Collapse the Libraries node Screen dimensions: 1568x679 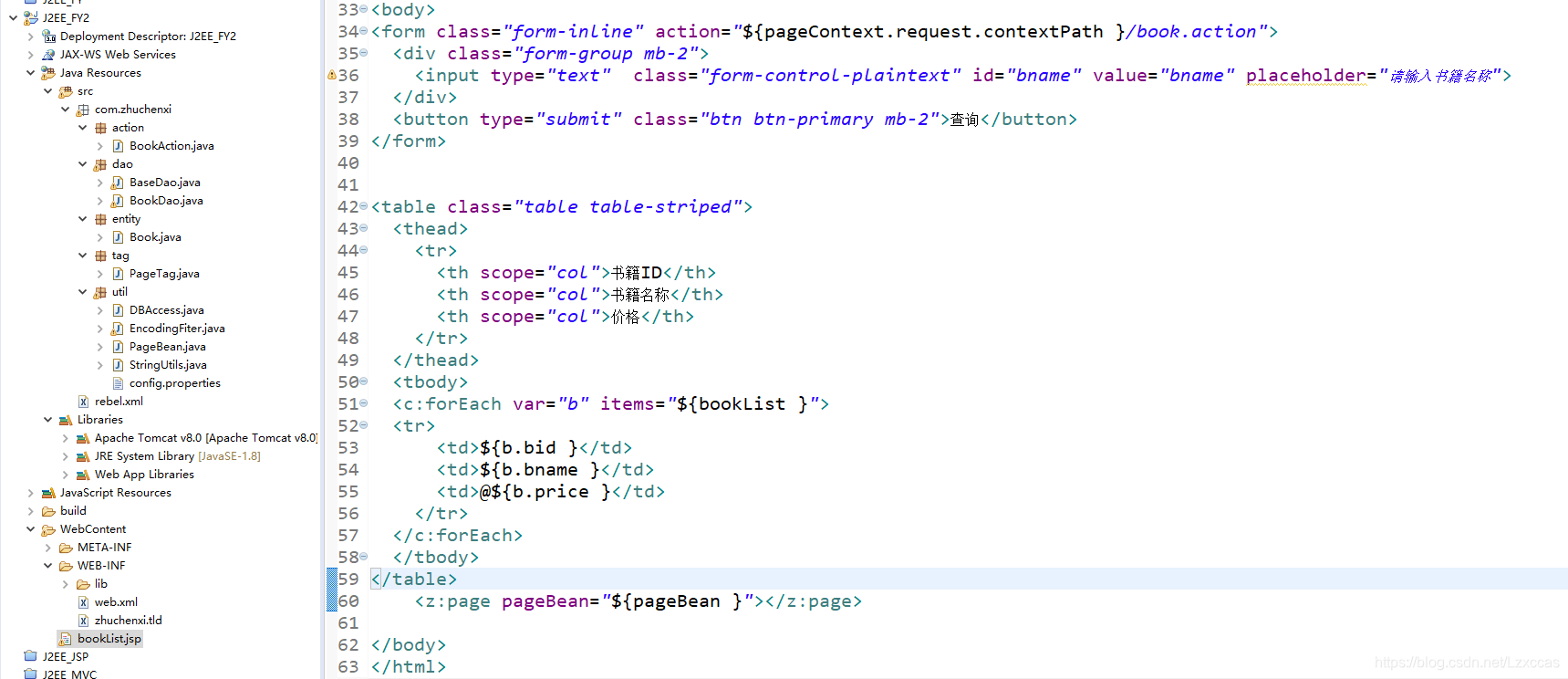point(47,420)
